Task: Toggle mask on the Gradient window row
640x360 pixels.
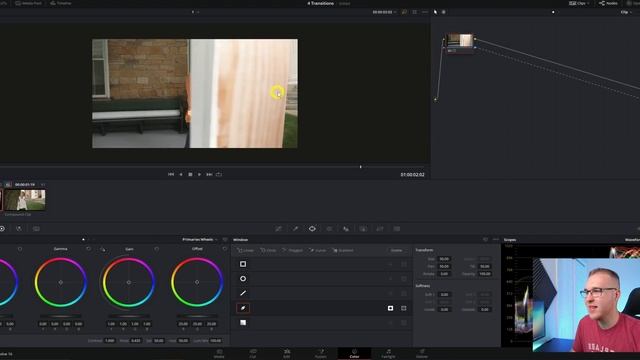Action: click(404, 322)
